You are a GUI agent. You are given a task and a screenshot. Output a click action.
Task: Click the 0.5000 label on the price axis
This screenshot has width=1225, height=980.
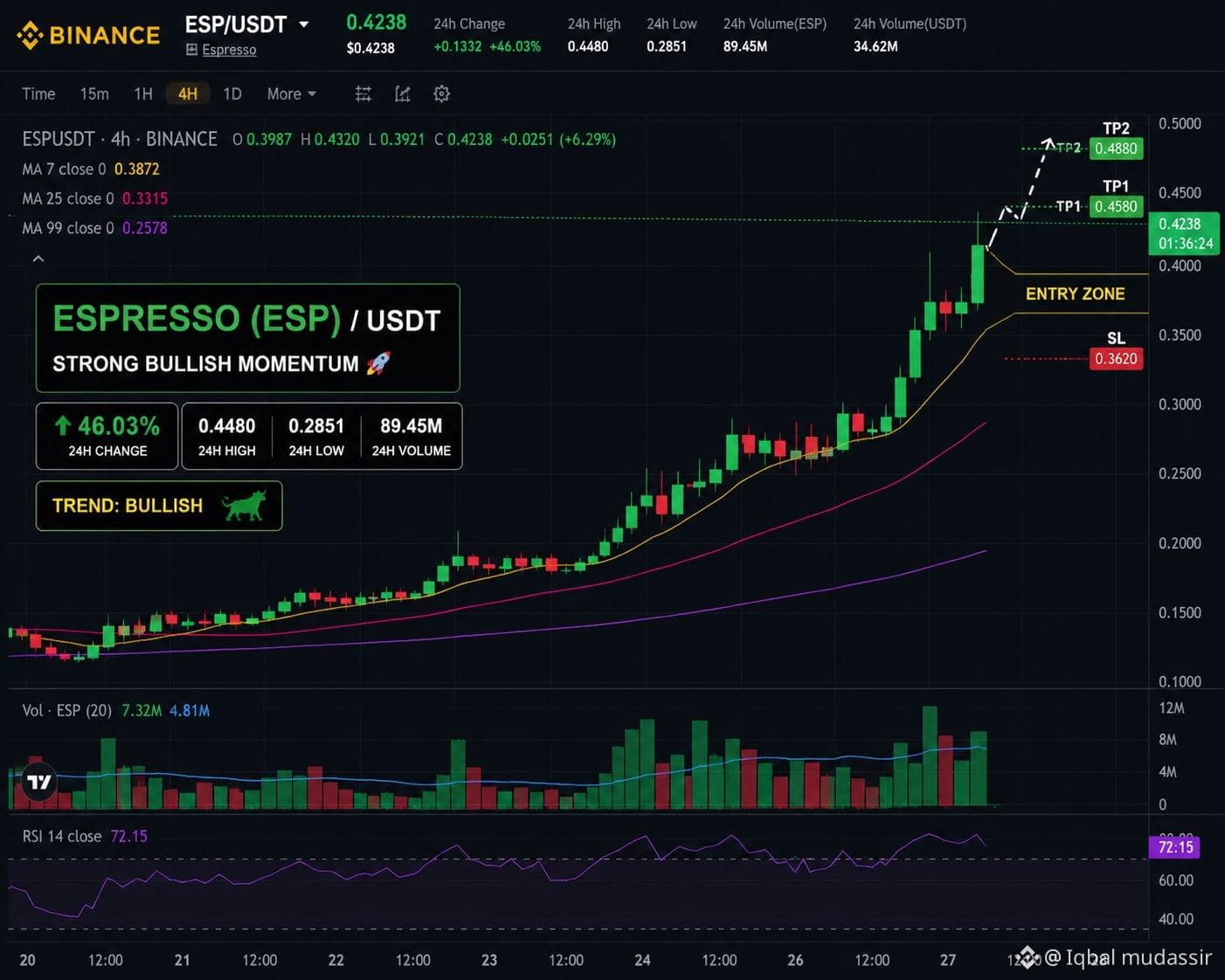point(1180,123)
